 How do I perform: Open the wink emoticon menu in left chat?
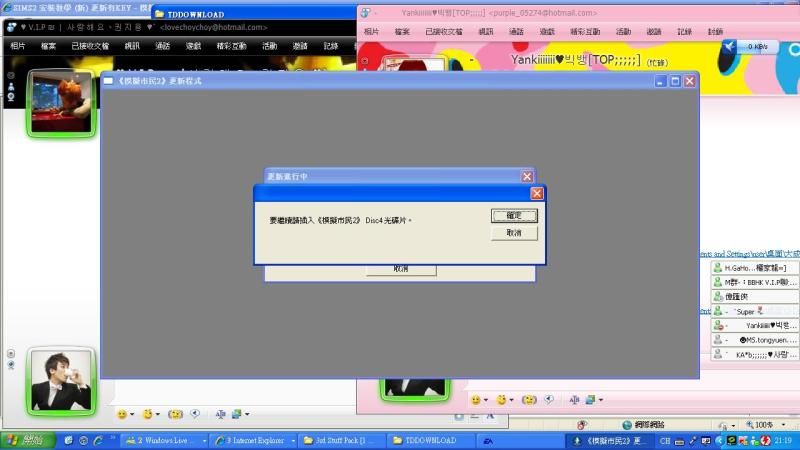pos(148,413)
